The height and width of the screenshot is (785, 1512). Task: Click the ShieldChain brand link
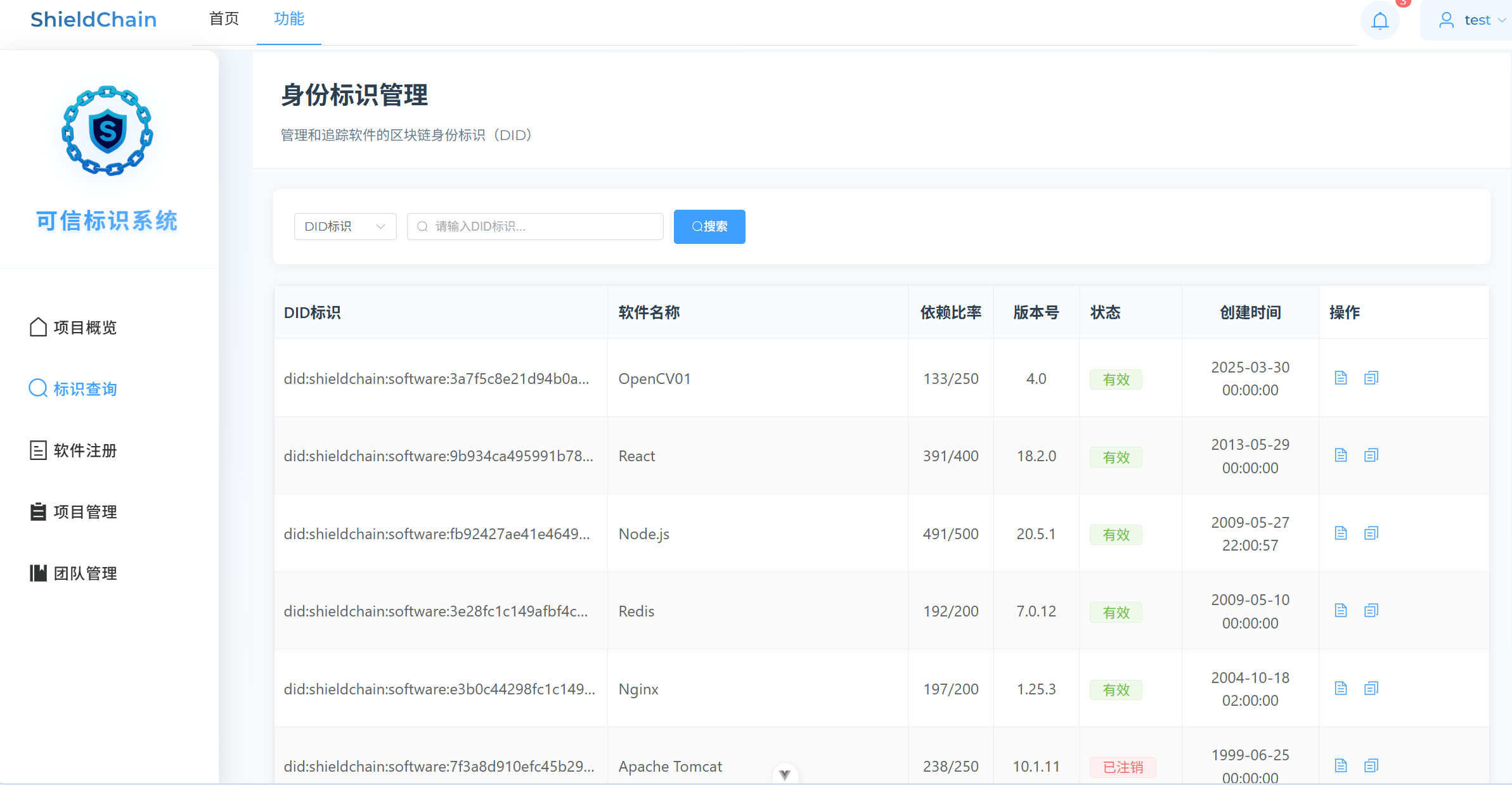click(x=94, y=20)
